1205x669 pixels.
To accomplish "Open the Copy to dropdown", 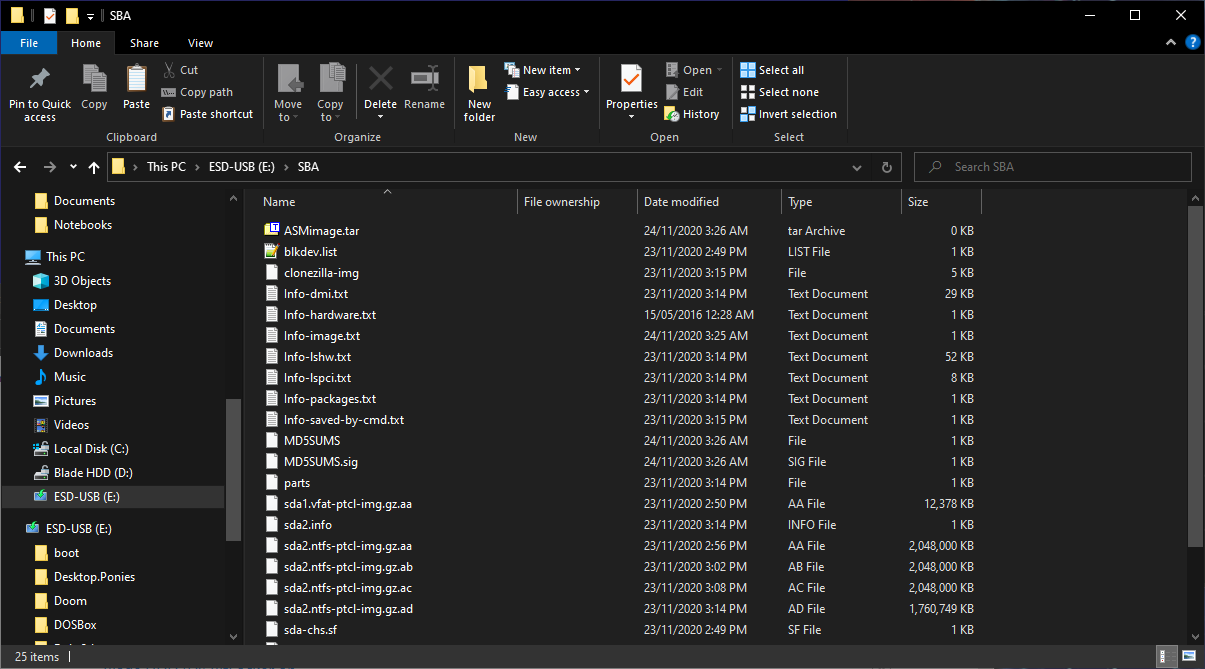I will (330, 93).
